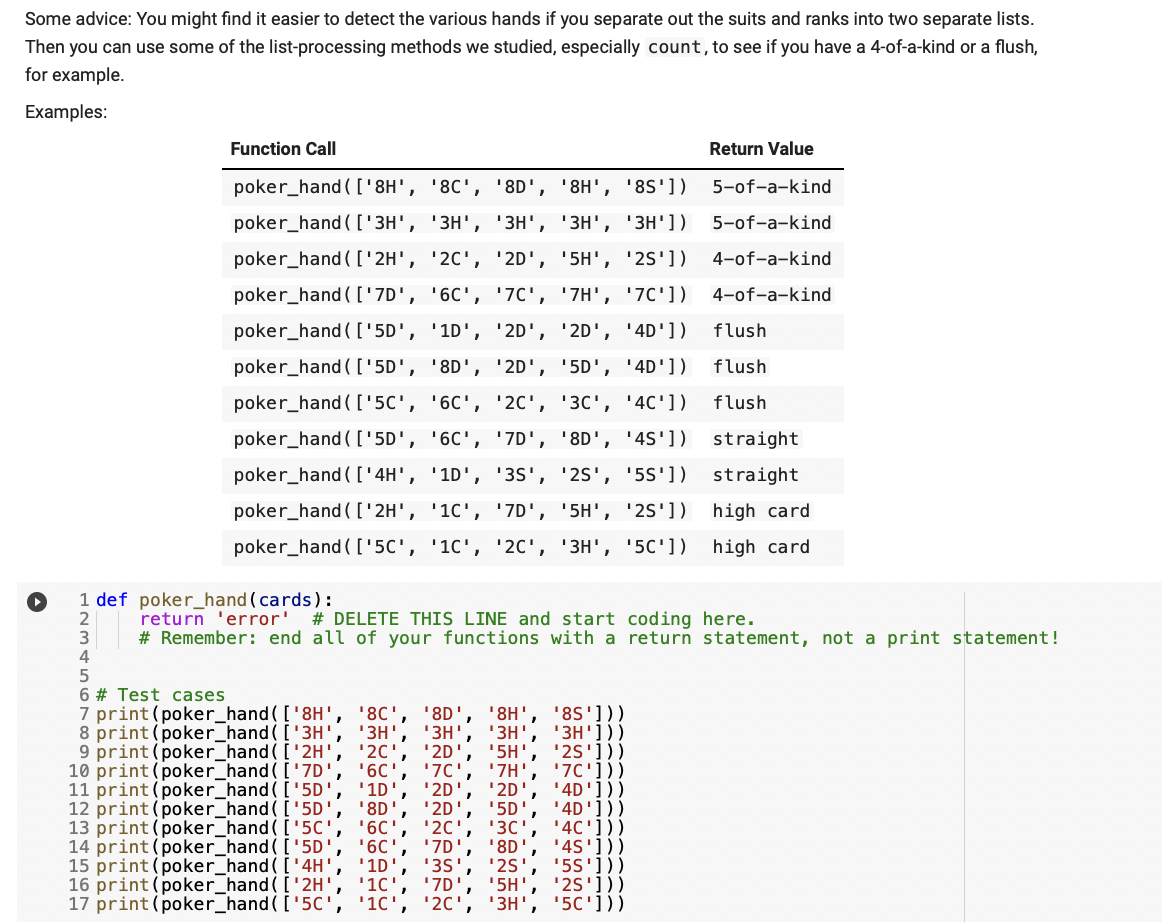Click '4-of-a-kind' return value in the 2H, 2C row
The image size is (1162, 922).
[771, 259]
